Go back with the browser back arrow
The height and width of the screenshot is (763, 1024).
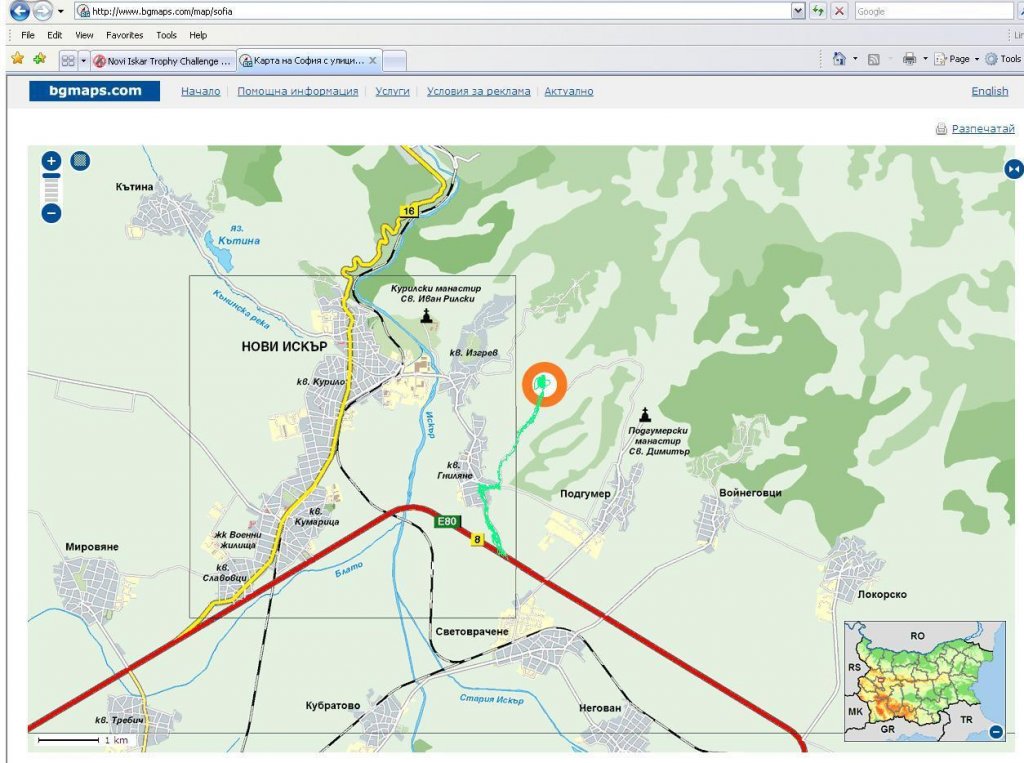[x=20, y=10]
